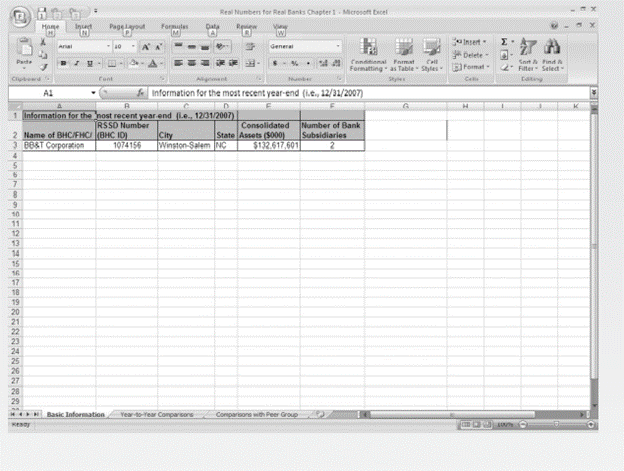Toggle Underline formatting
624x471 pixels.
coord(90,63)
